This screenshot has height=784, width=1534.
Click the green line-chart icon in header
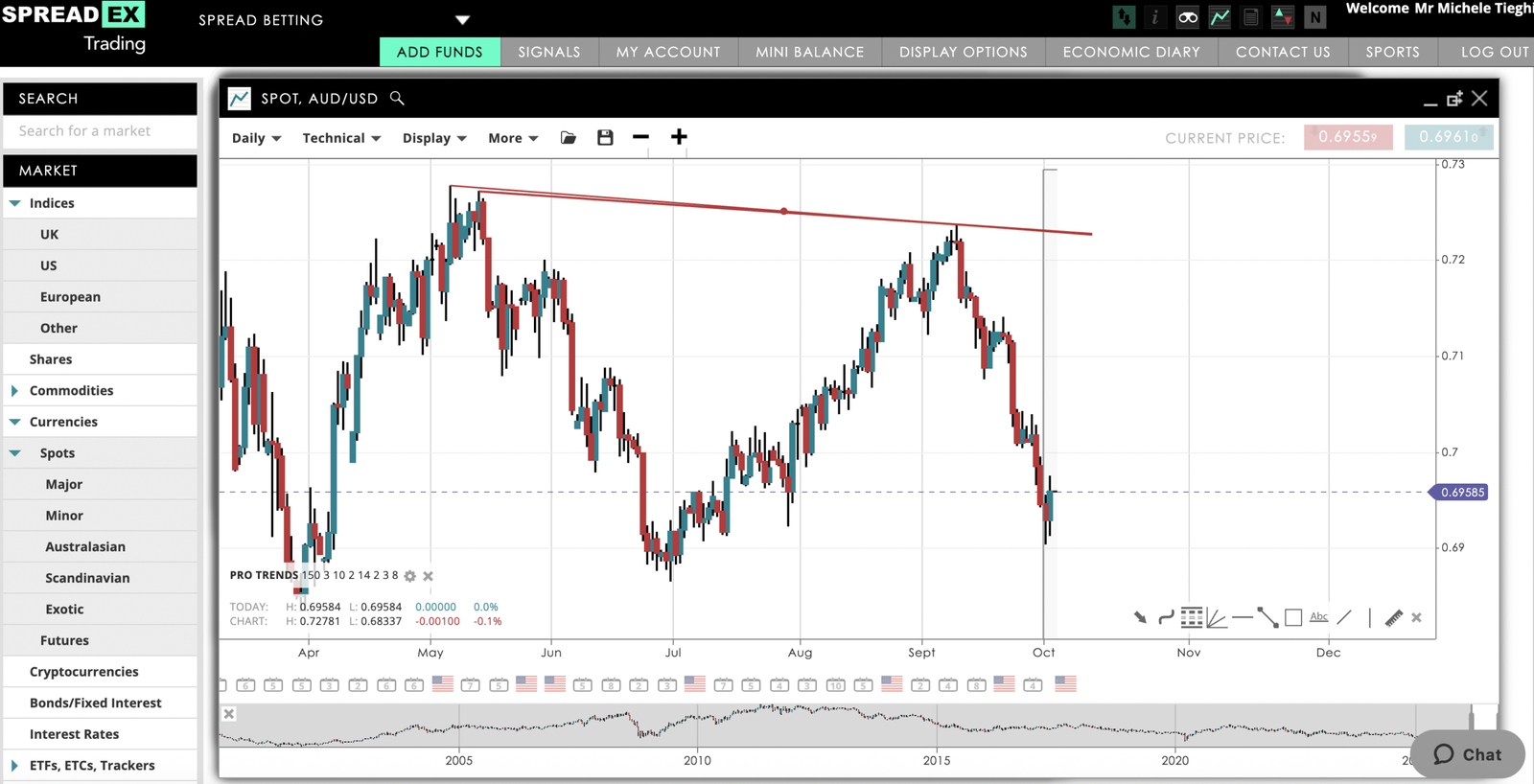point(1220,17)
